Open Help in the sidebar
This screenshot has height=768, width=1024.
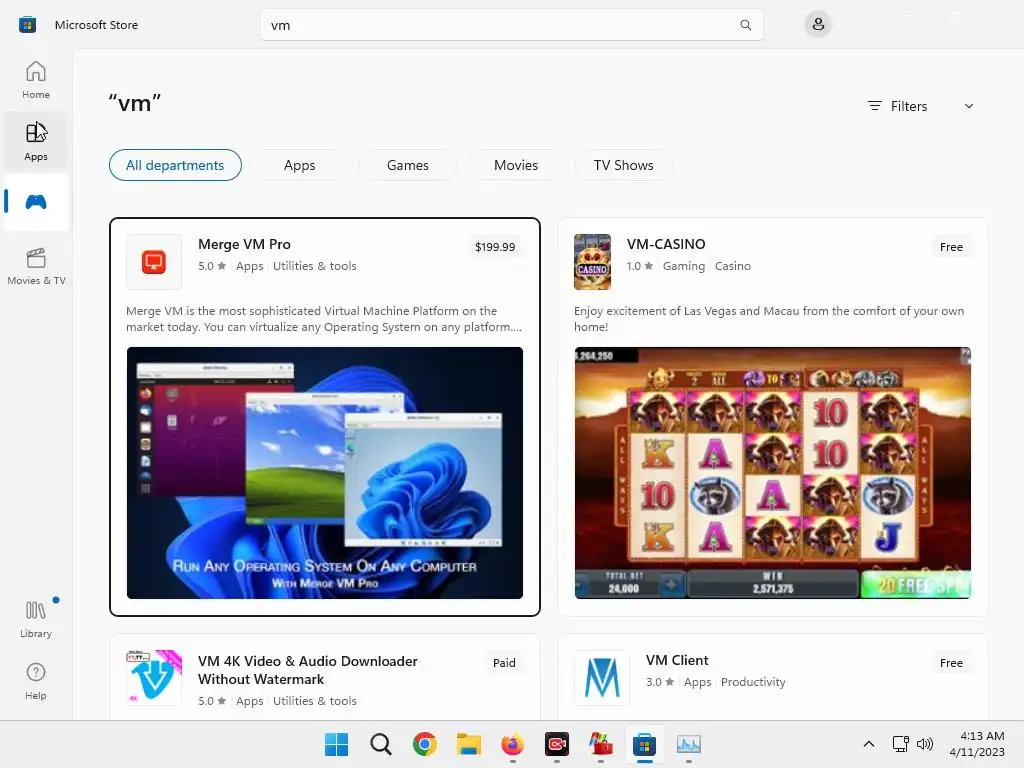36,681
